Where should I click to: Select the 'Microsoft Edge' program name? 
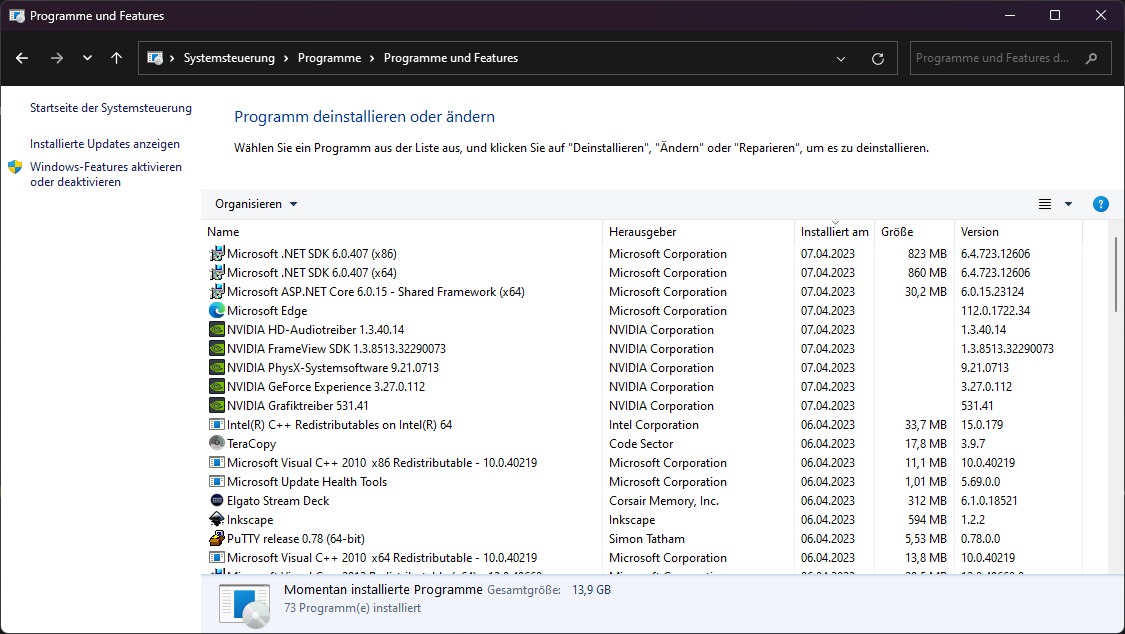(x=267, y=311)
